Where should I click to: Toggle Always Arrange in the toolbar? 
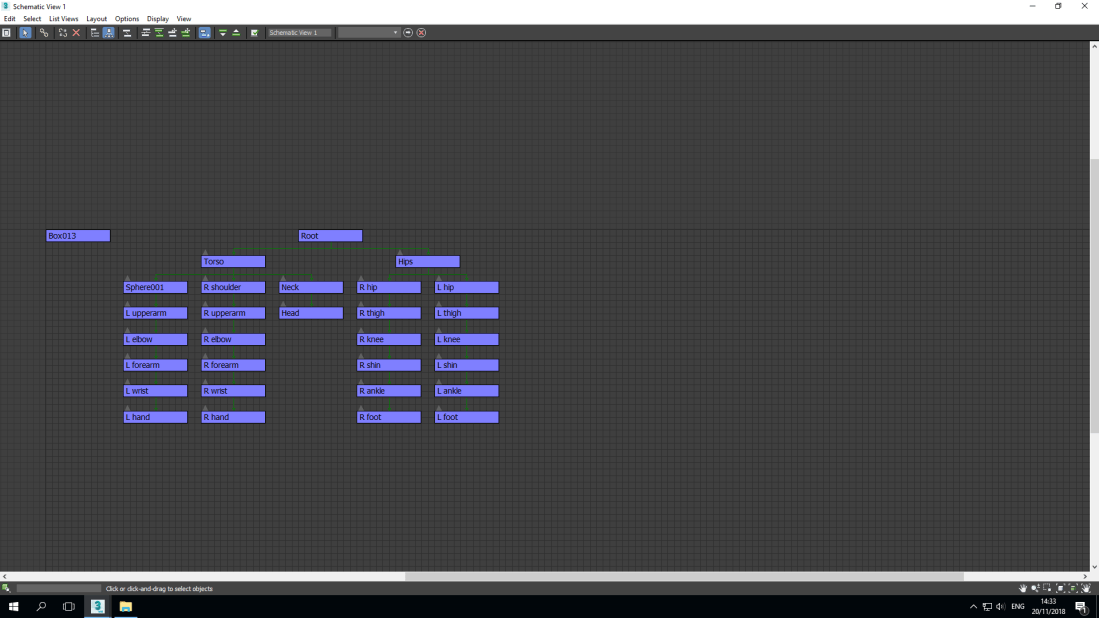pyautogui.click(x=127, y=32)
